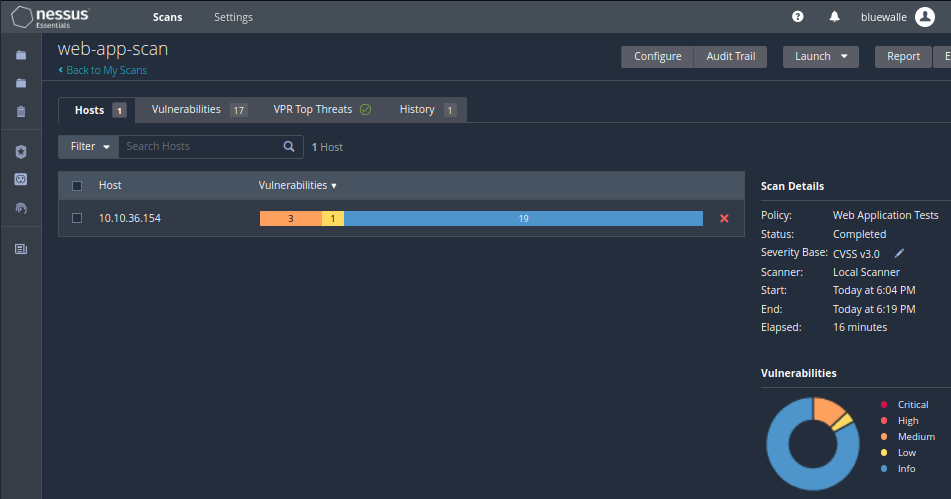Click the 1 Host count label

tap(327, 147)
